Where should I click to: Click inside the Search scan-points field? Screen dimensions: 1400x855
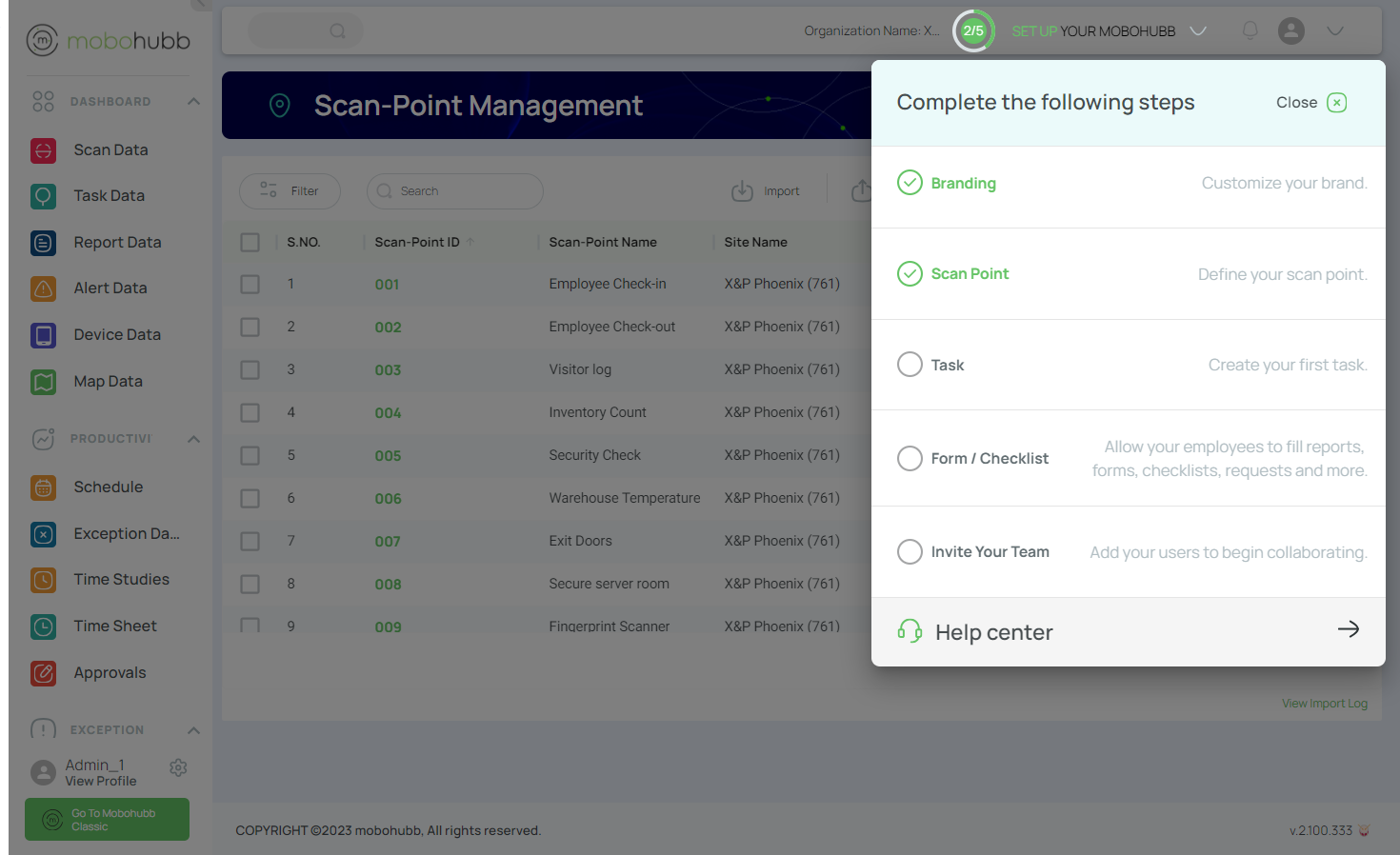click(x=454, y=190)
